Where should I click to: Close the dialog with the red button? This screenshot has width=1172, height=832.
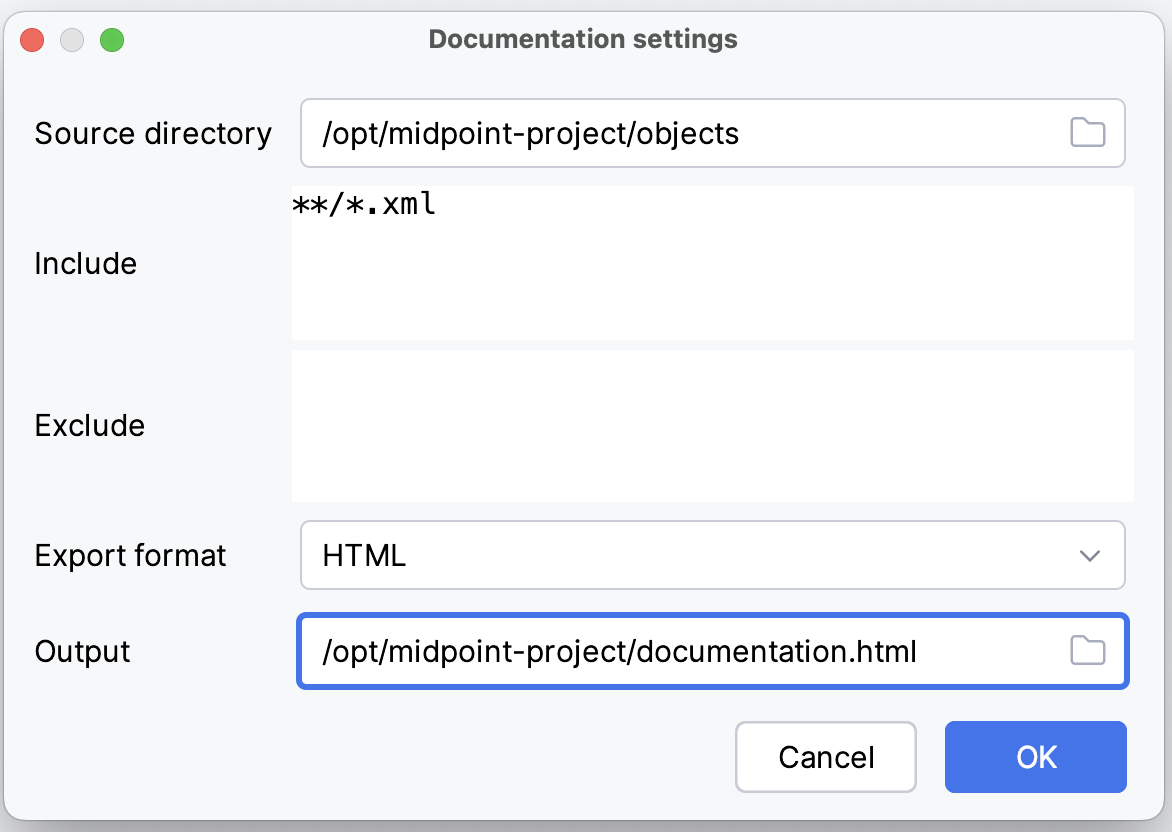(x=31, y=40)
